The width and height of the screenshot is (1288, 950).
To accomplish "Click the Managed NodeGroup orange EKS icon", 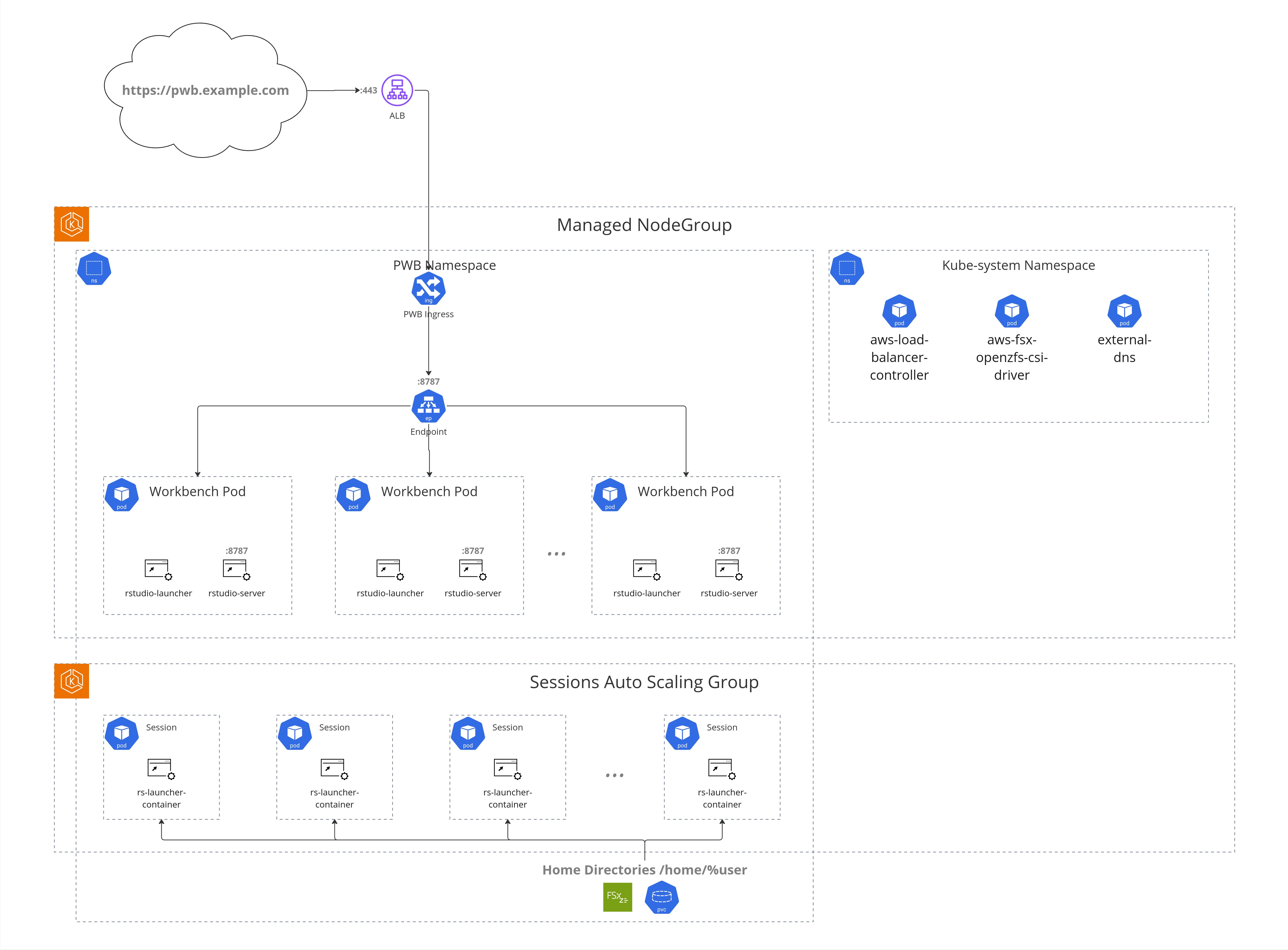I will (x=72, y=224).
